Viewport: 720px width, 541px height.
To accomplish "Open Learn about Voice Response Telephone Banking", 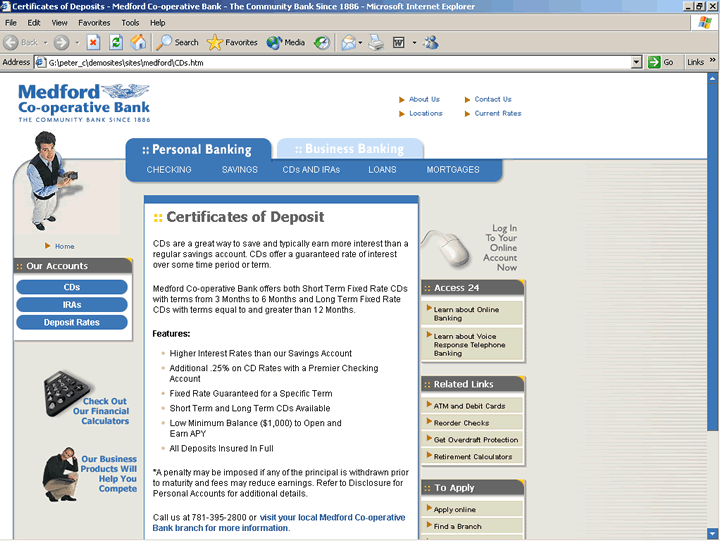I will click(x=469, y=345).
